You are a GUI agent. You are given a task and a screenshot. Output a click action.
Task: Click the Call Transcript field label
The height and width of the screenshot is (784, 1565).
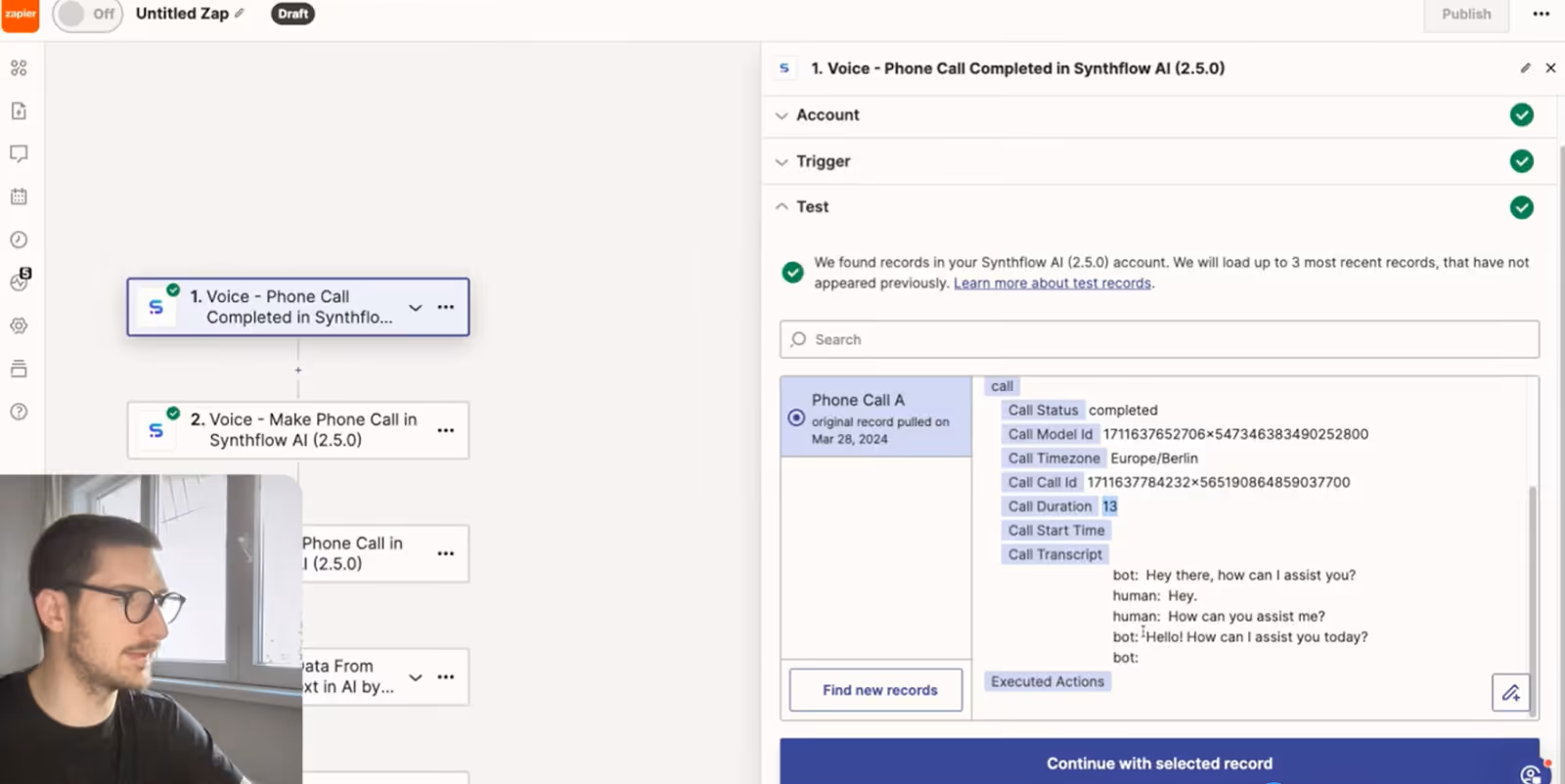tap(1054, 554)
